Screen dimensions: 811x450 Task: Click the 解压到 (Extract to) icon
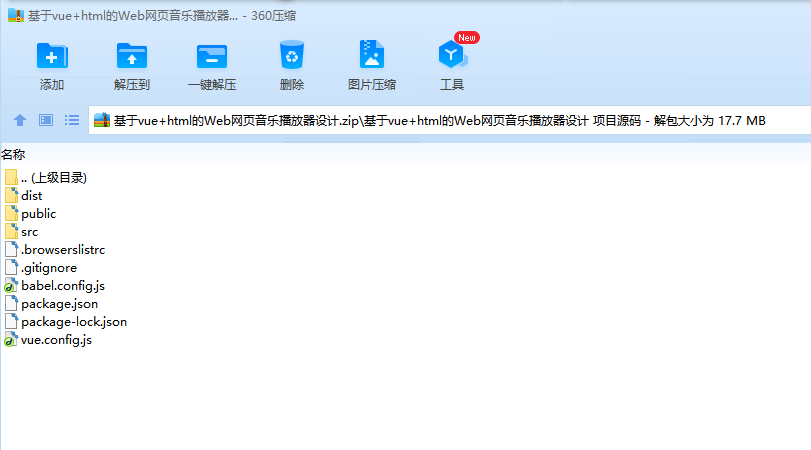click(131, 56)
